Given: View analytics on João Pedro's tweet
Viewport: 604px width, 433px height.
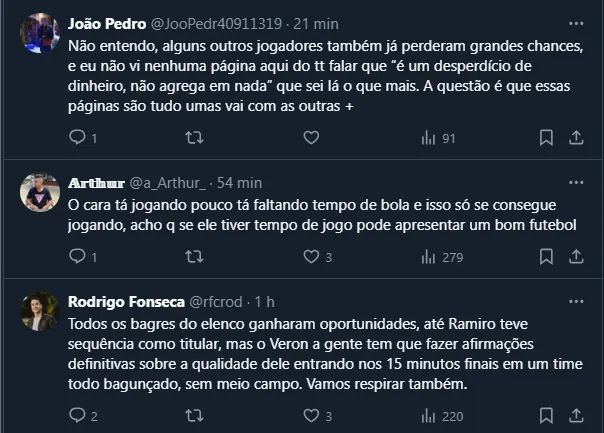Looking at the screenshot, I should click(x=428, y=138).
